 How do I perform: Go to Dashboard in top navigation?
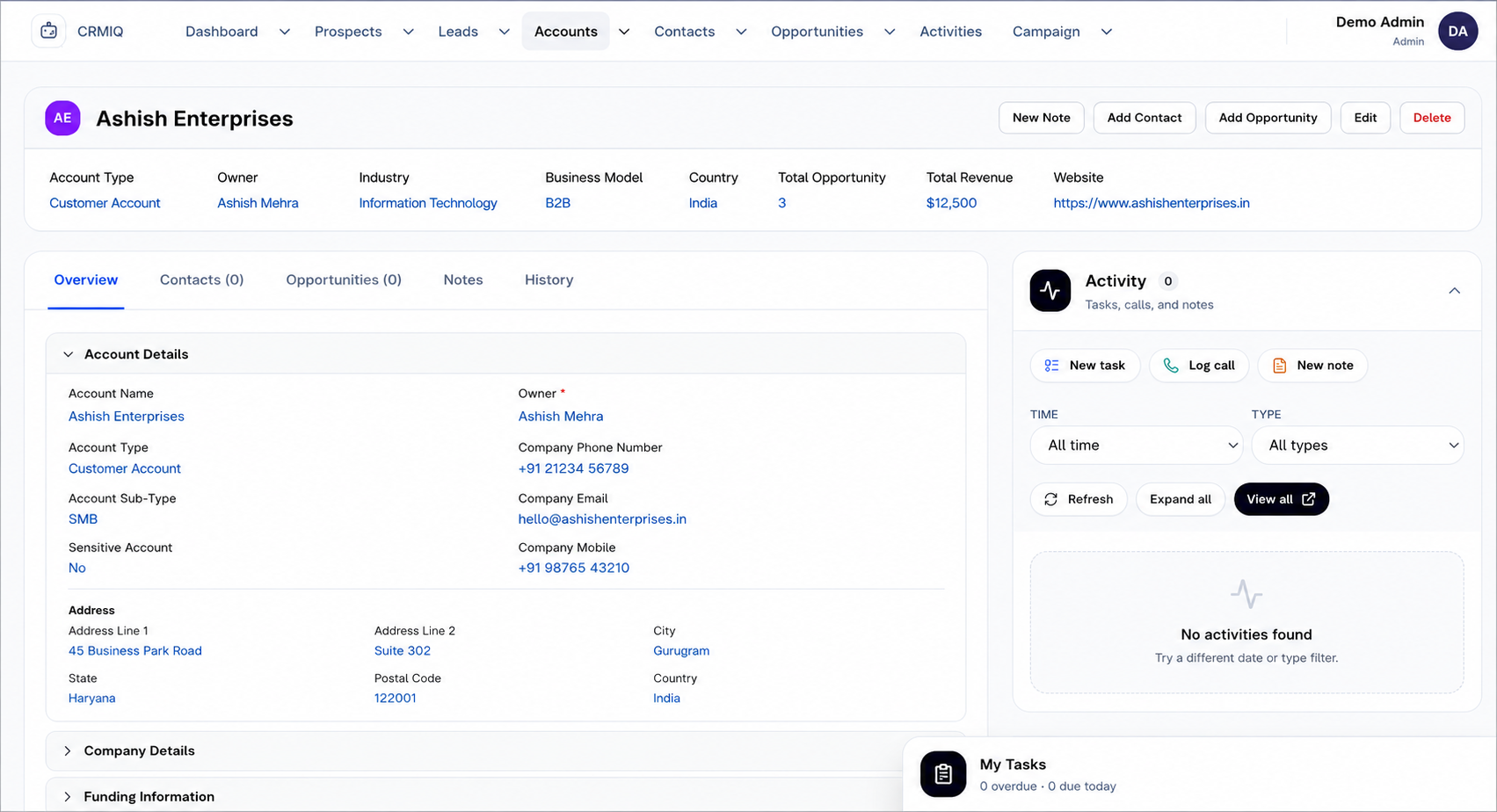coord(222,32)
